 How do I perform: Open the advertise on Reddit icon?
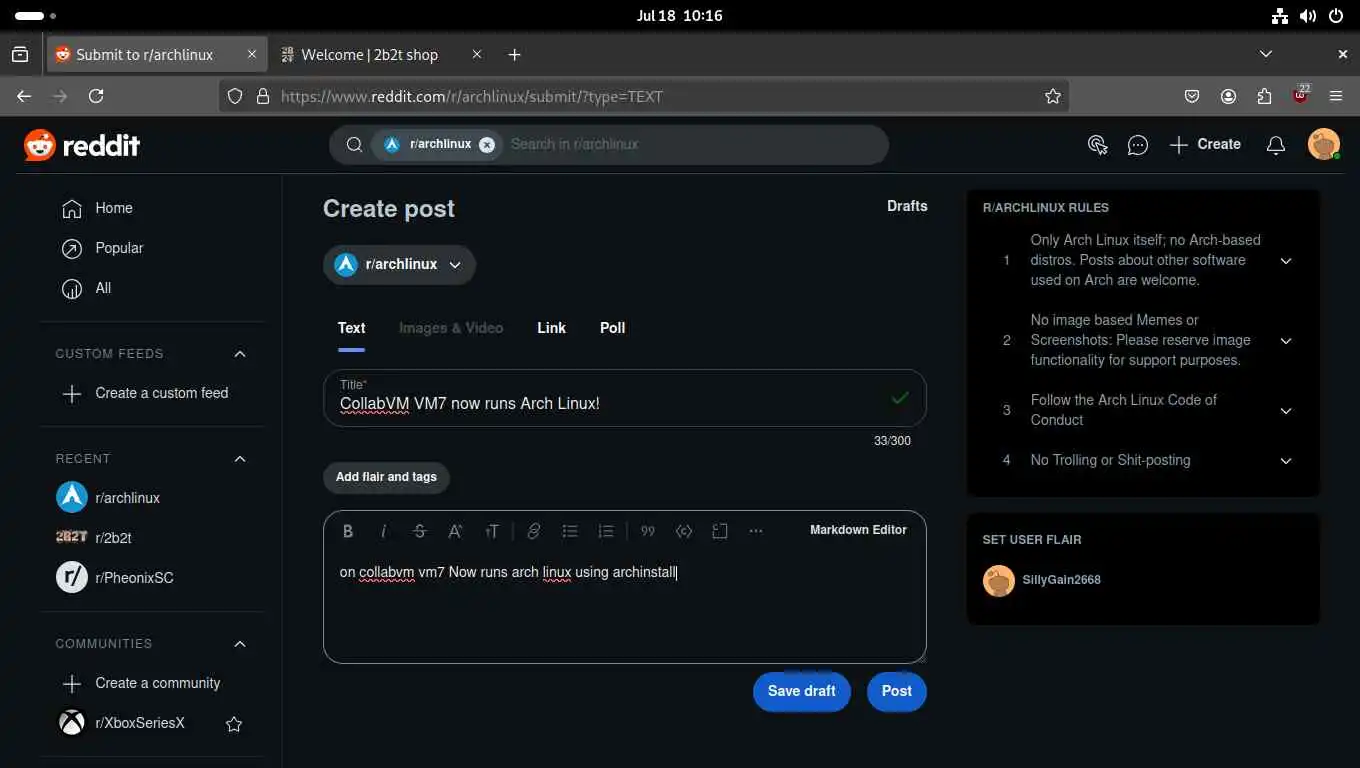point(1098,145)
